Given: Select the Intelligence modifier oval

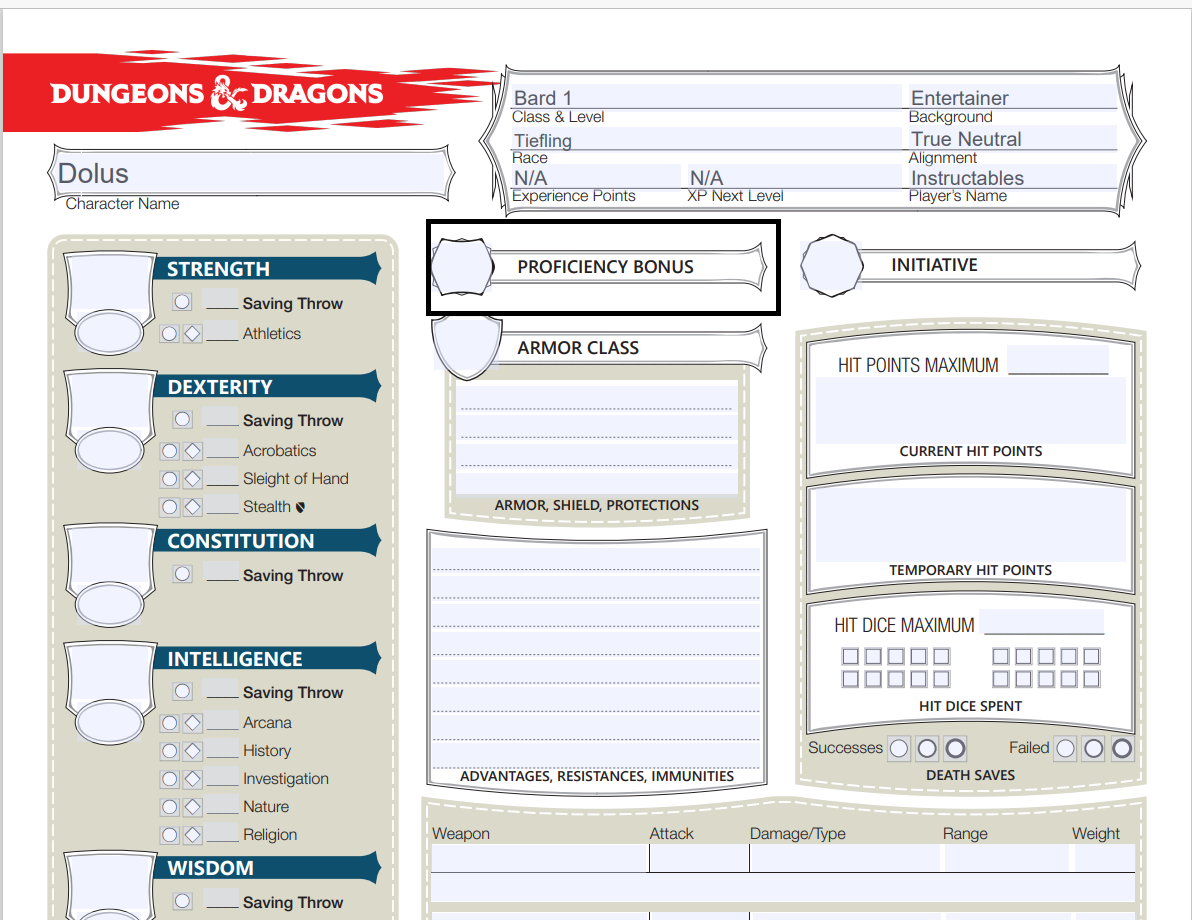Looking at the screenshot, I should point(109,722).
